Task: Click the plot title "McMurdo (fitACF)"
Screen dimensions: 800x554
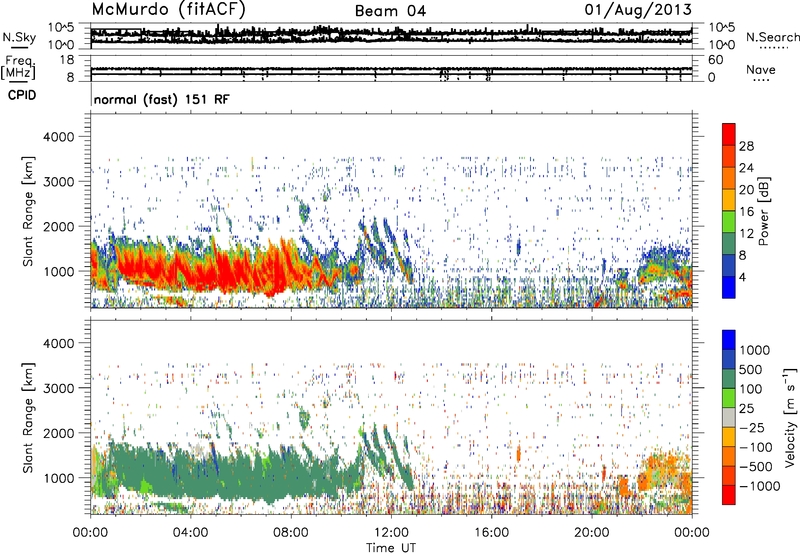Action: click(168, 10)
